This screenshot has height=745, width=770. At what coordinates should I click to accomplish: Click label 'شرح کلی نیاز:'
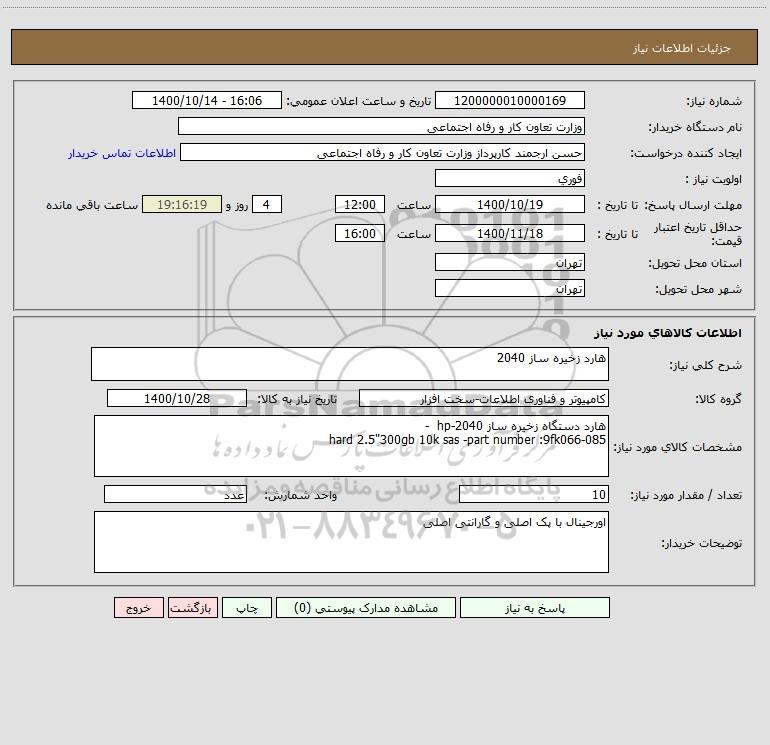[x=706, y=365]
